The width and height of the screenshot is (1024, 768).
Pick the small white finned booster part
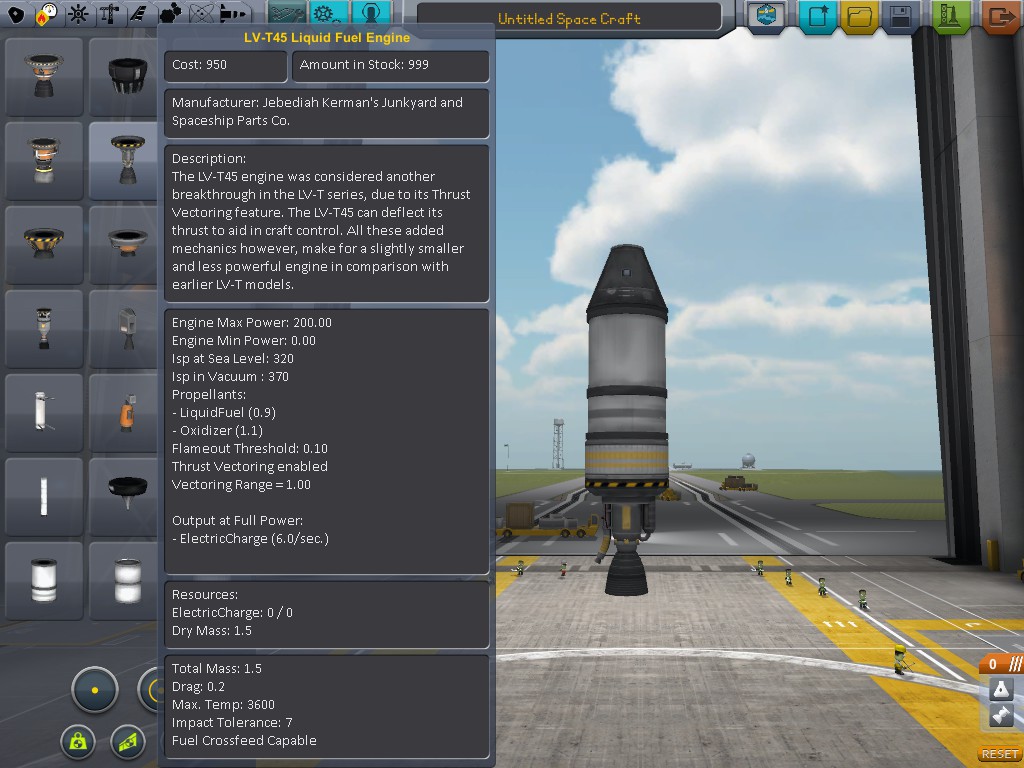click(x=44, y=413)
